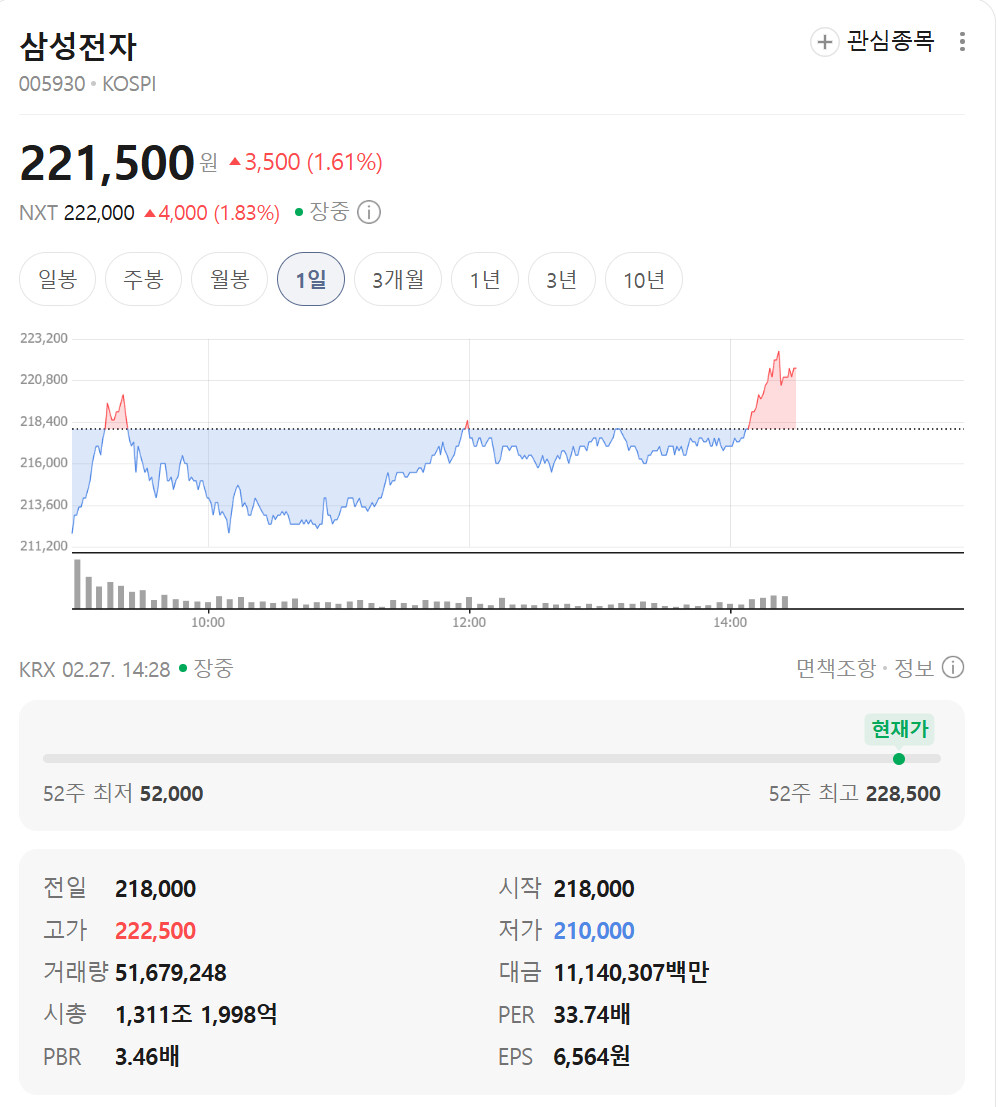Click info icon beside 면책조항 · 정보

953,668
